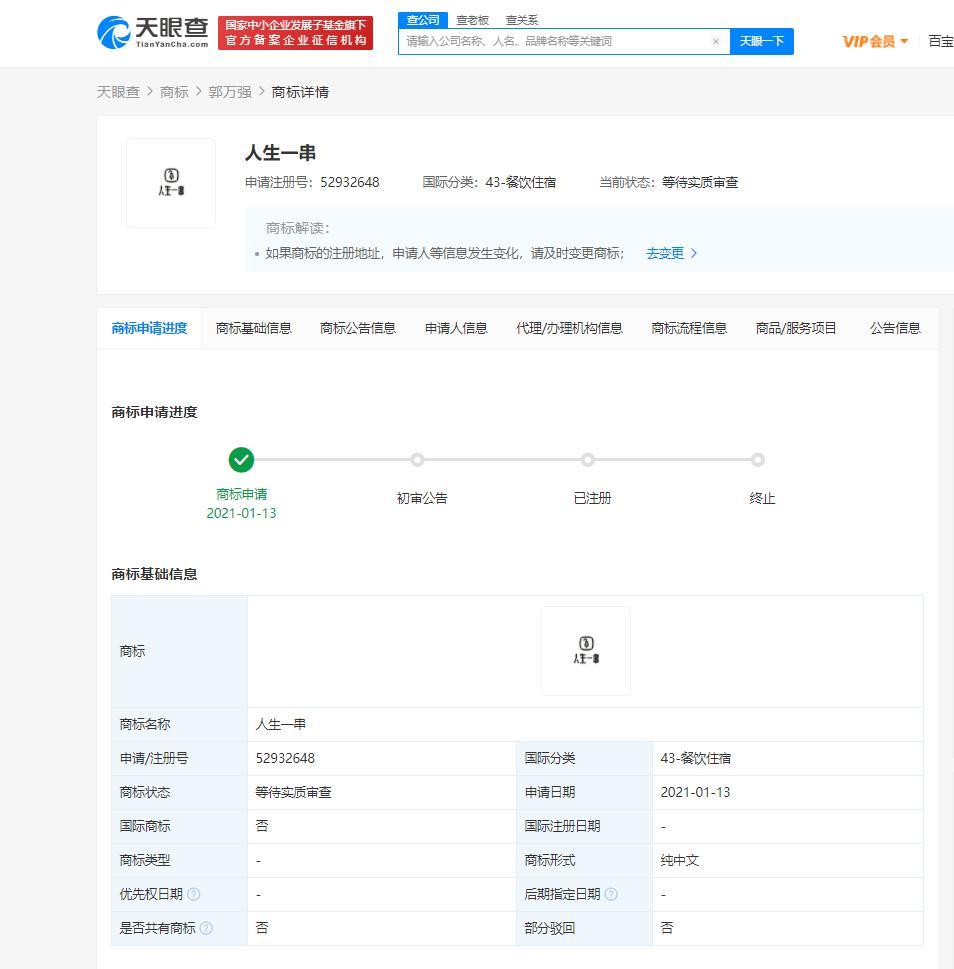Click help icon next to 是否共有商标
The height and width of the screenshot is (969, 954).
tap(206, 928)
